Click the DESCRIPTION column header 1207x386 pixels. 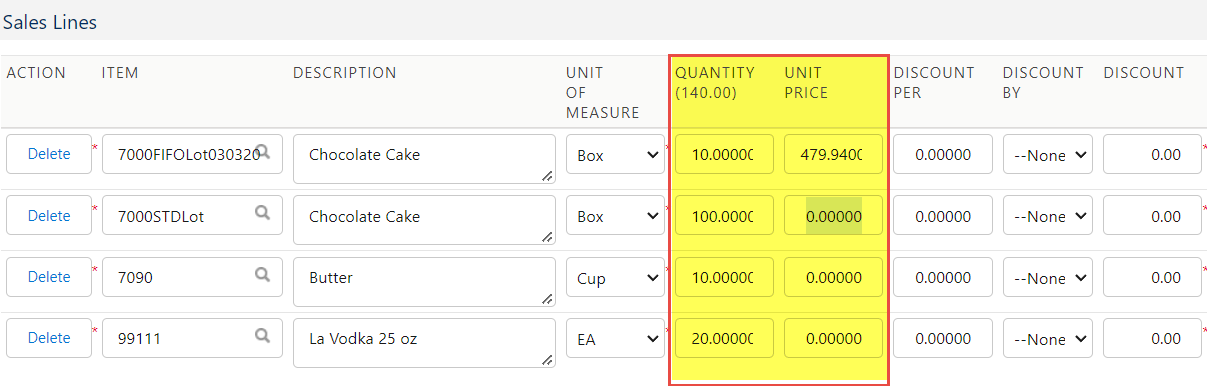click(x=345, y=73)
